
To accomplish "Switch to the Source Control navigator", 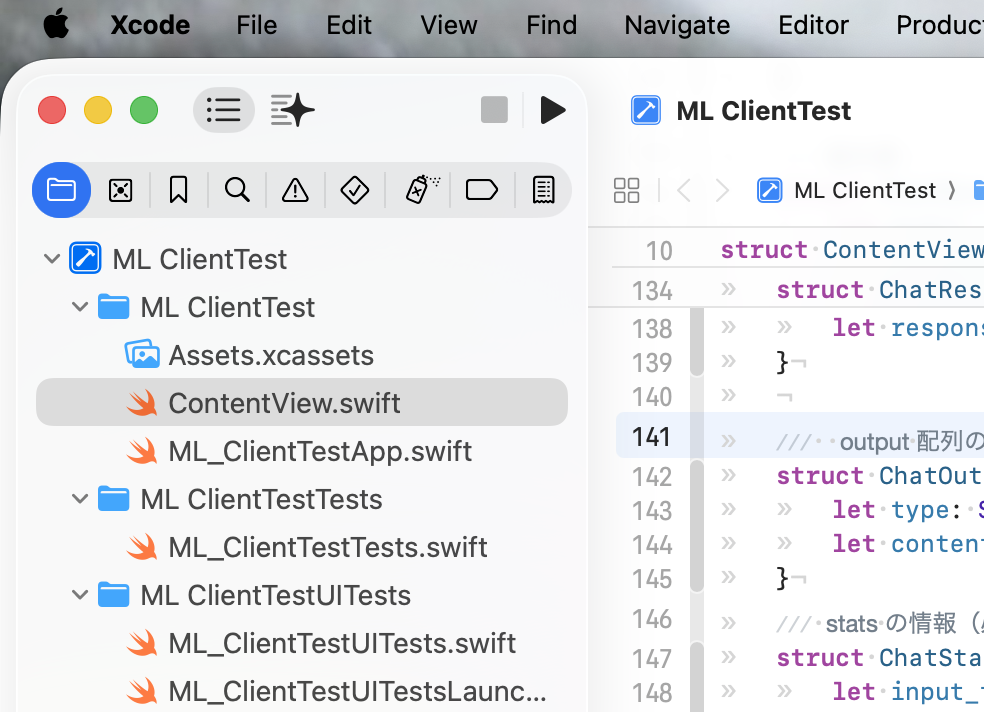I will click(x=120, y=190).
